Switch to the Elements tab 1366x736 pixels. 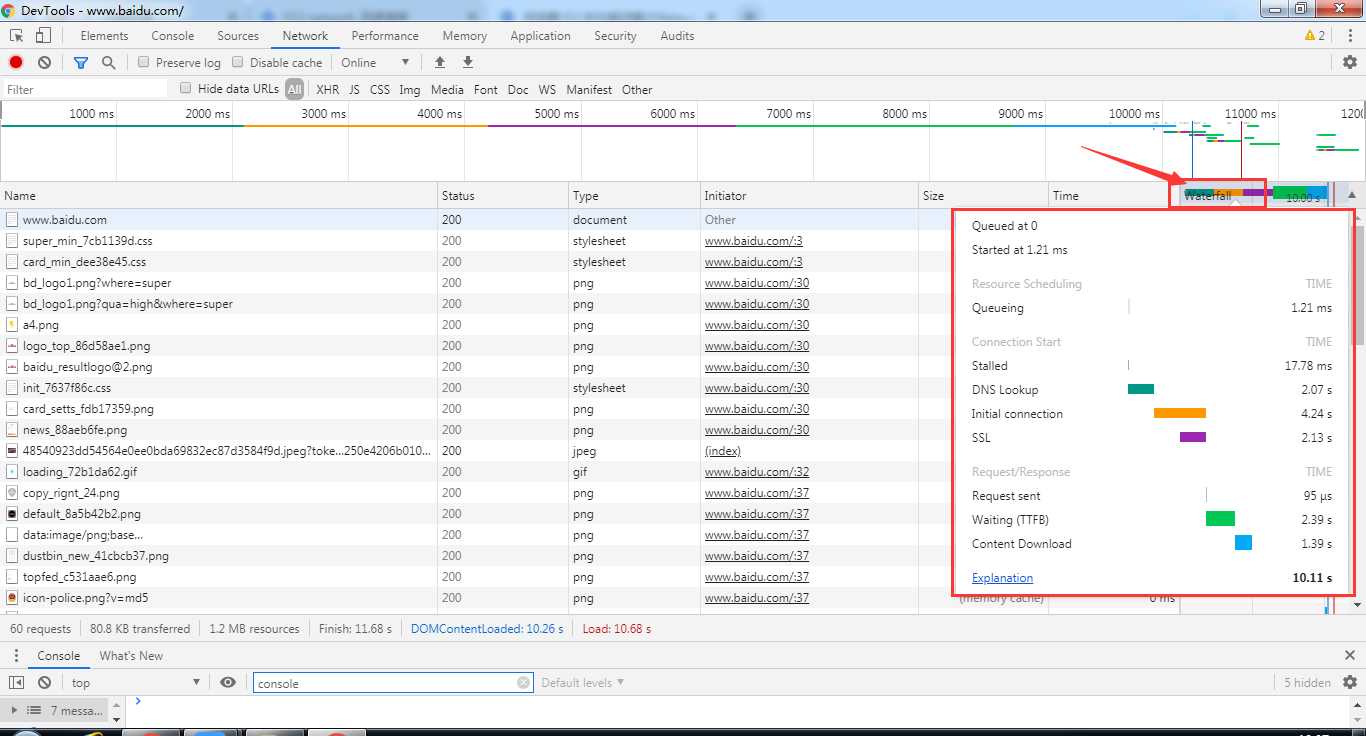tap(104, 35)
